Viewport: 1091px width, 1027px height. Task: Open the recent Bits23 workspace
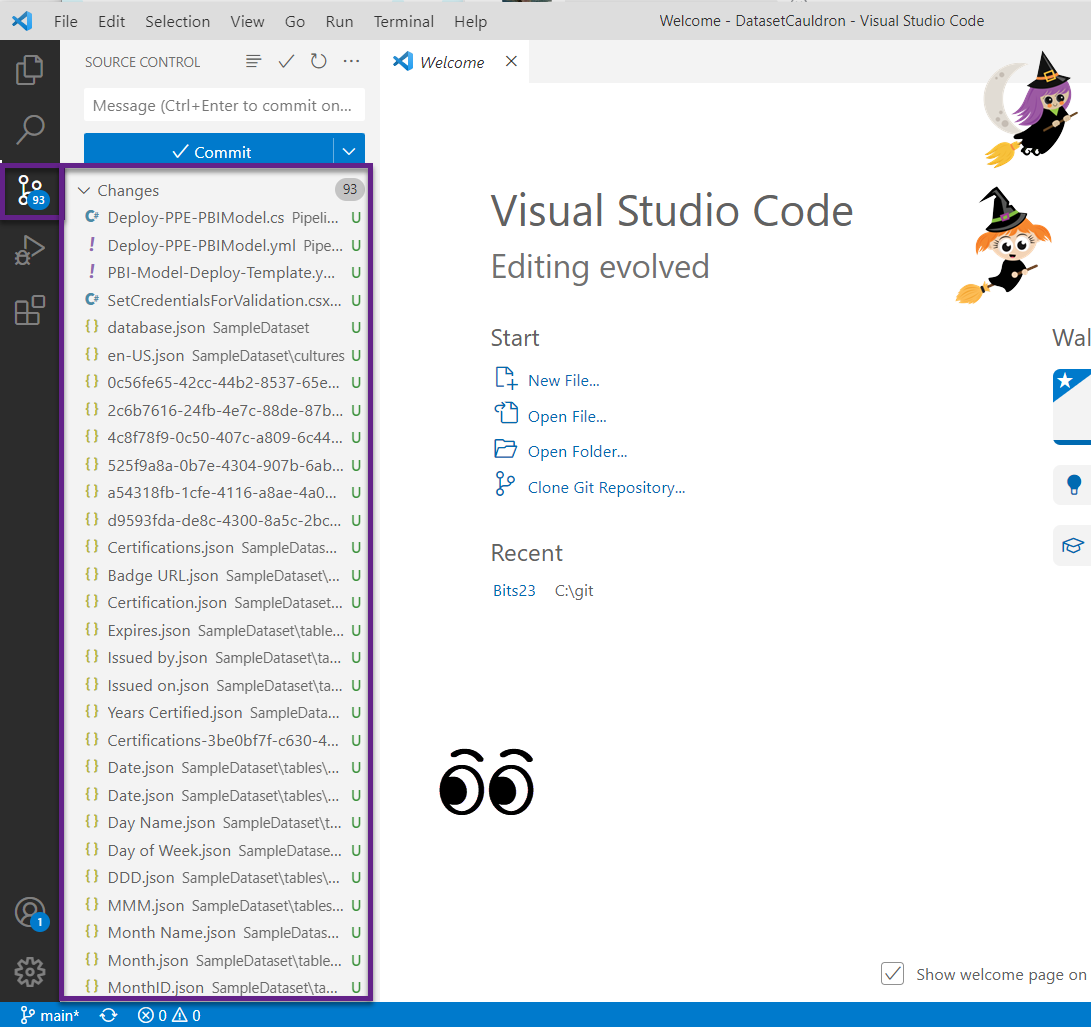click(514, 590)
